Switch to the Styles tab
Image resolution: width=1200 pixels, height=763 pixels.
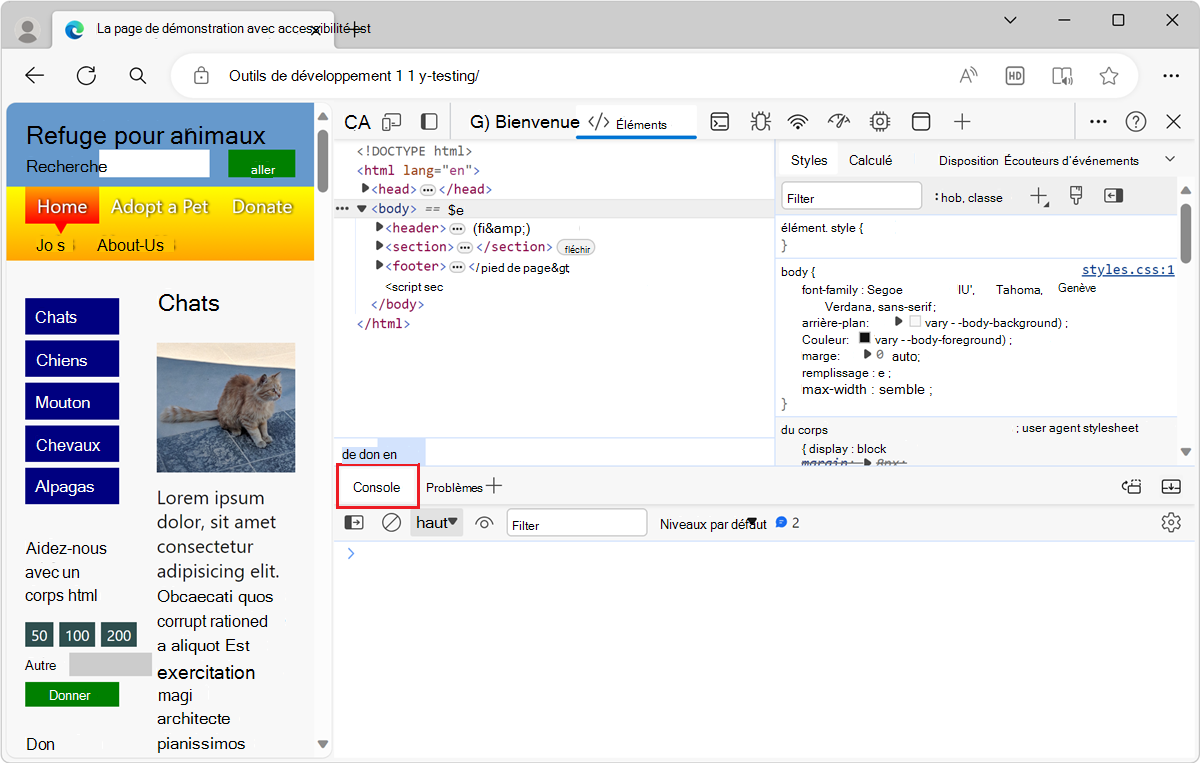tap(809, 160)
